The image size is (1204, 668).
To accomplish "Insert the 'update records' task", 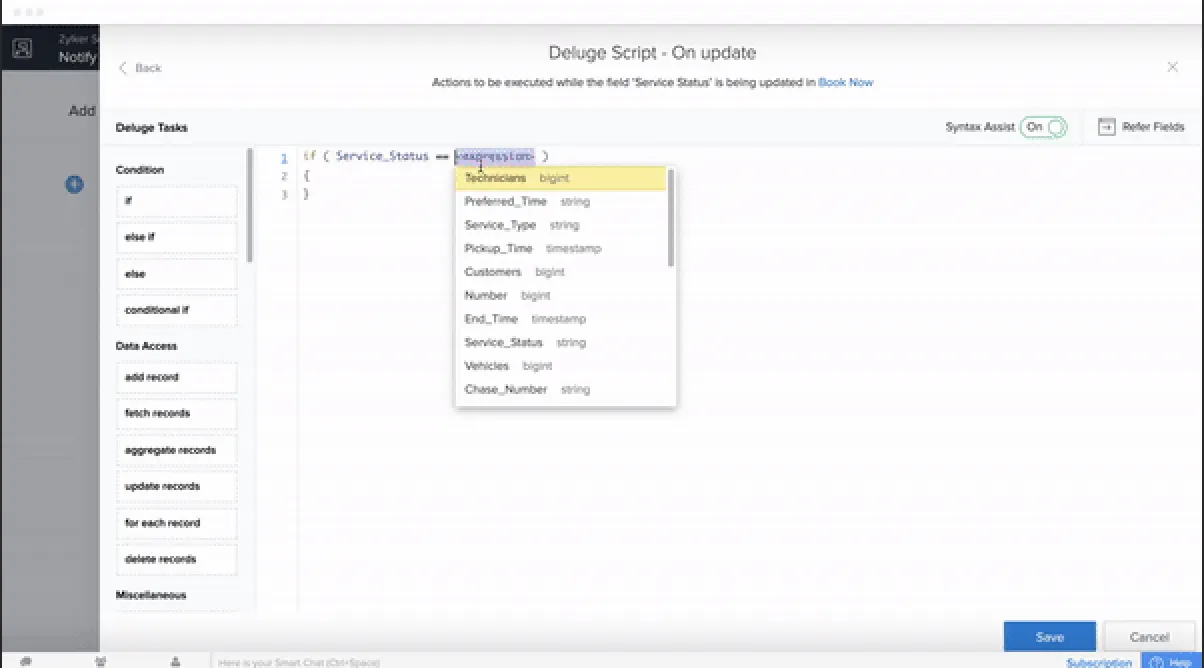I will pyautogui.click(x=177, y=486).
